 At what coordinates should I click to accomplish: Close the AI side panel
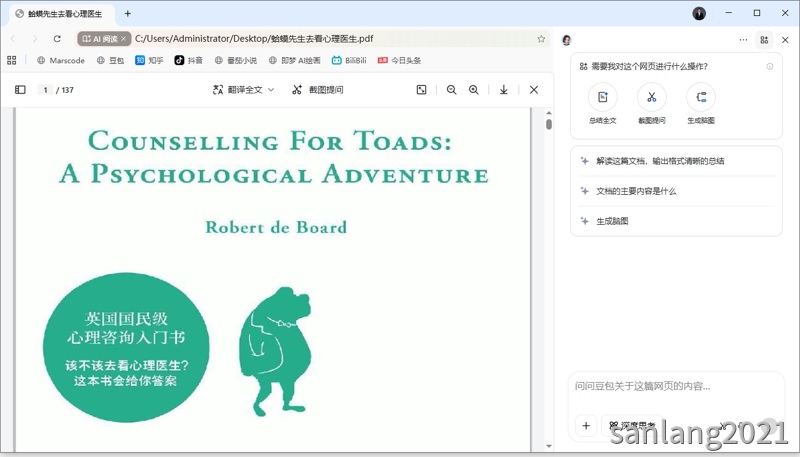(x=785, y=40)
